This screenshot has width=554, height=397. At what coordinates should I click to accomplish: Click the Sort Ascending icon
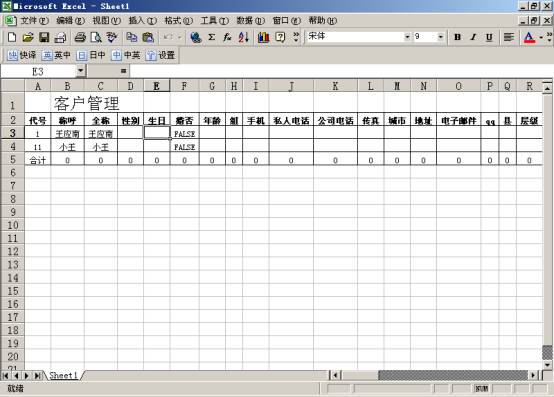(x=244, y=37)
